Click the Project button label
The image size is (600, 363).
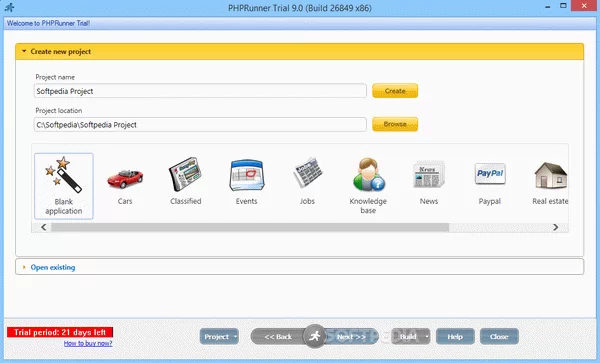[216, 337]
